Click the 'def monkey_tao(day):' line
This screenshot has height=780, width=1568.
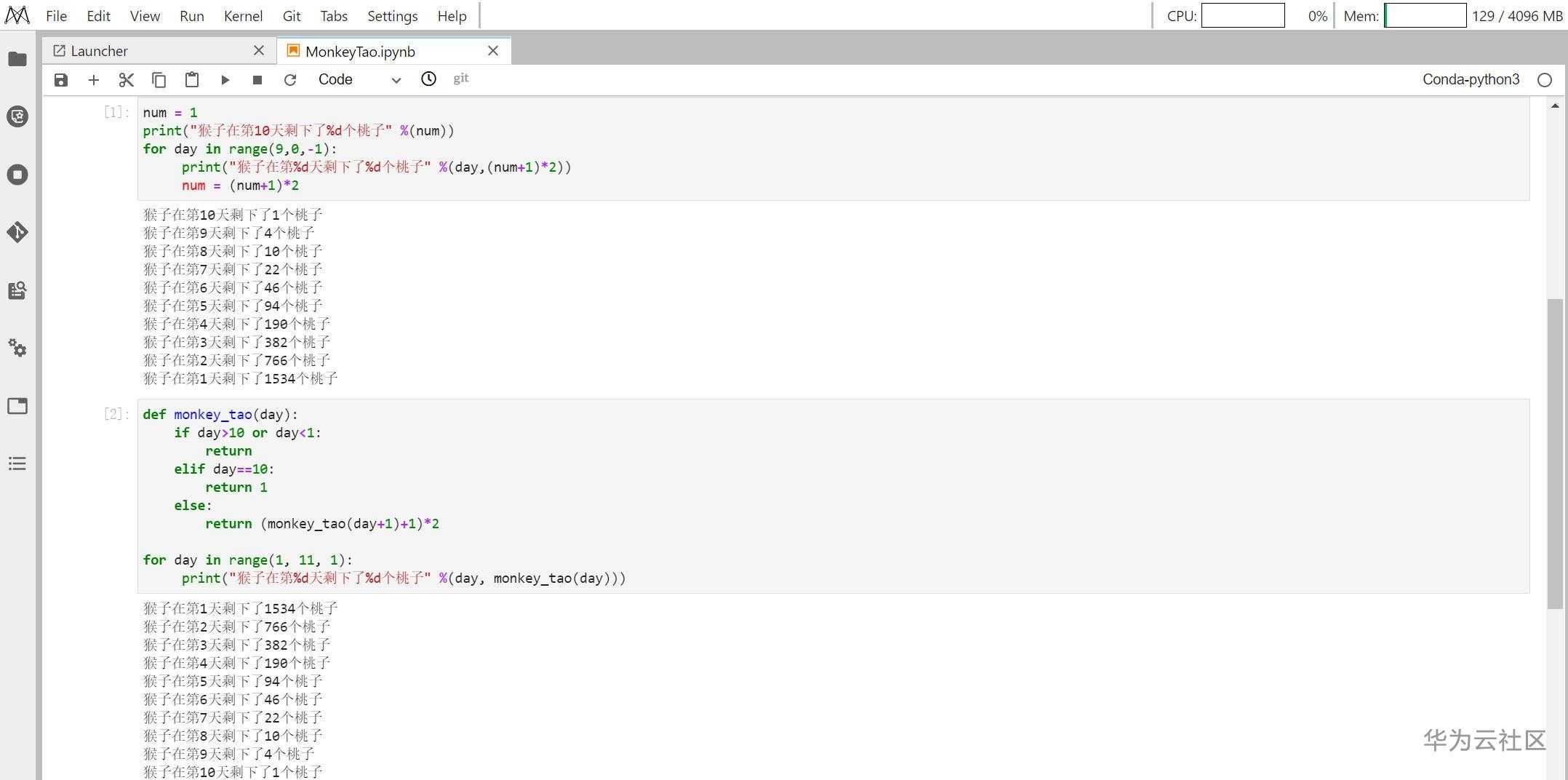[x=220, y=415]
